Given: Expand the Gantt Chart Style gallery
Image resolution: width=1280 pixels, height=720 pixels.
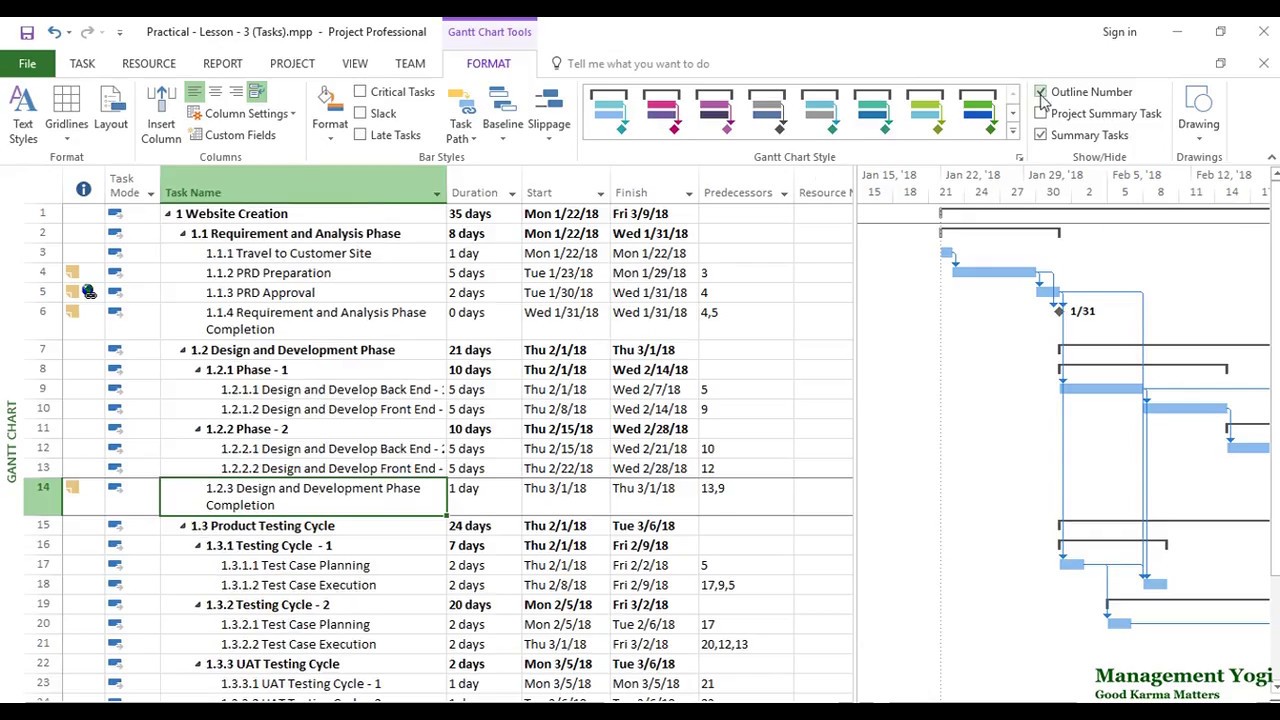Looking at the screenshot, I should pyautogui.click(x=1013, y=132).
